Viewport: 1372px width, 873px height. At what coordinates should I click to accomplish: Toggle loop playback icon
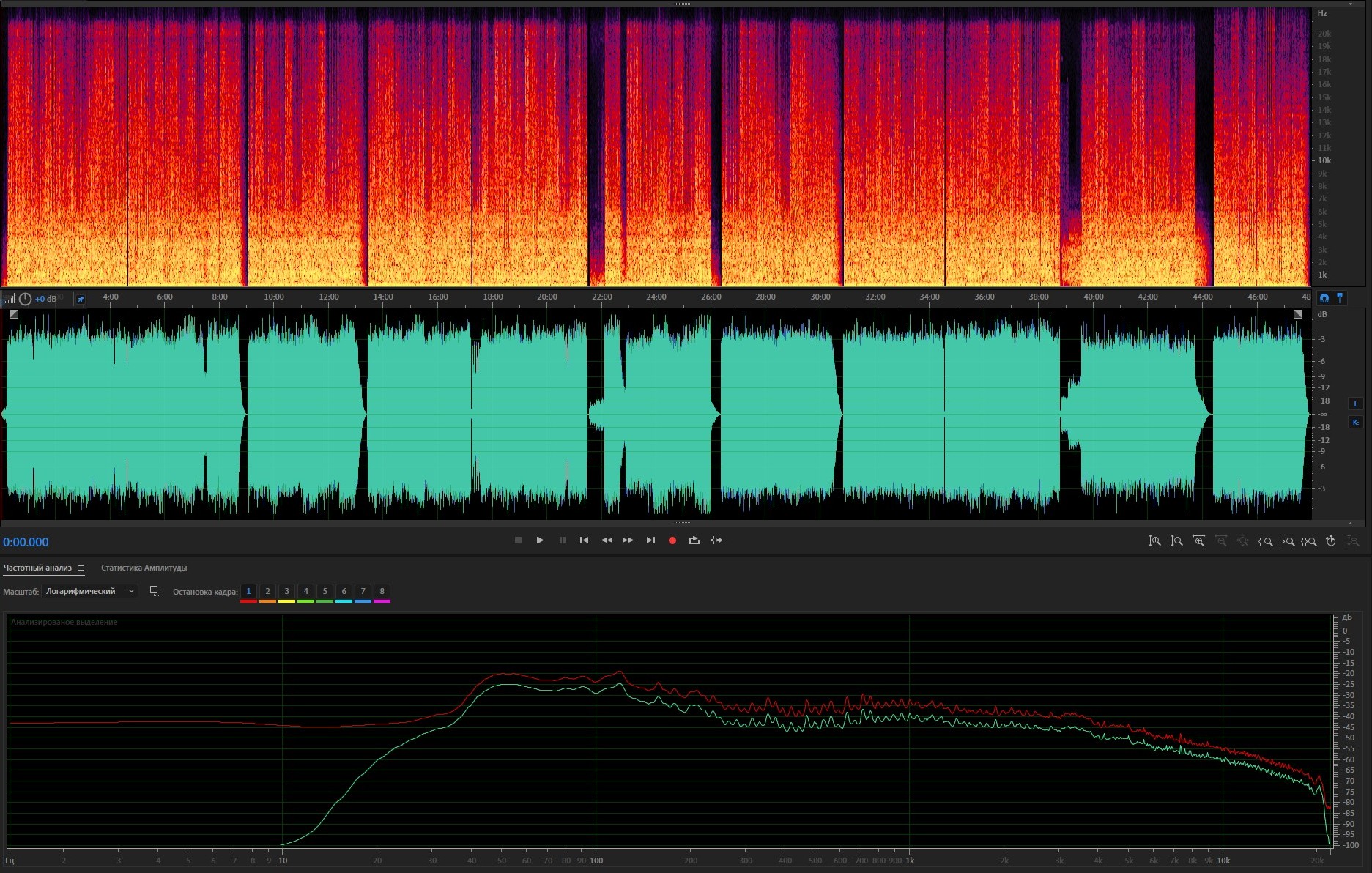click(694, 540)
